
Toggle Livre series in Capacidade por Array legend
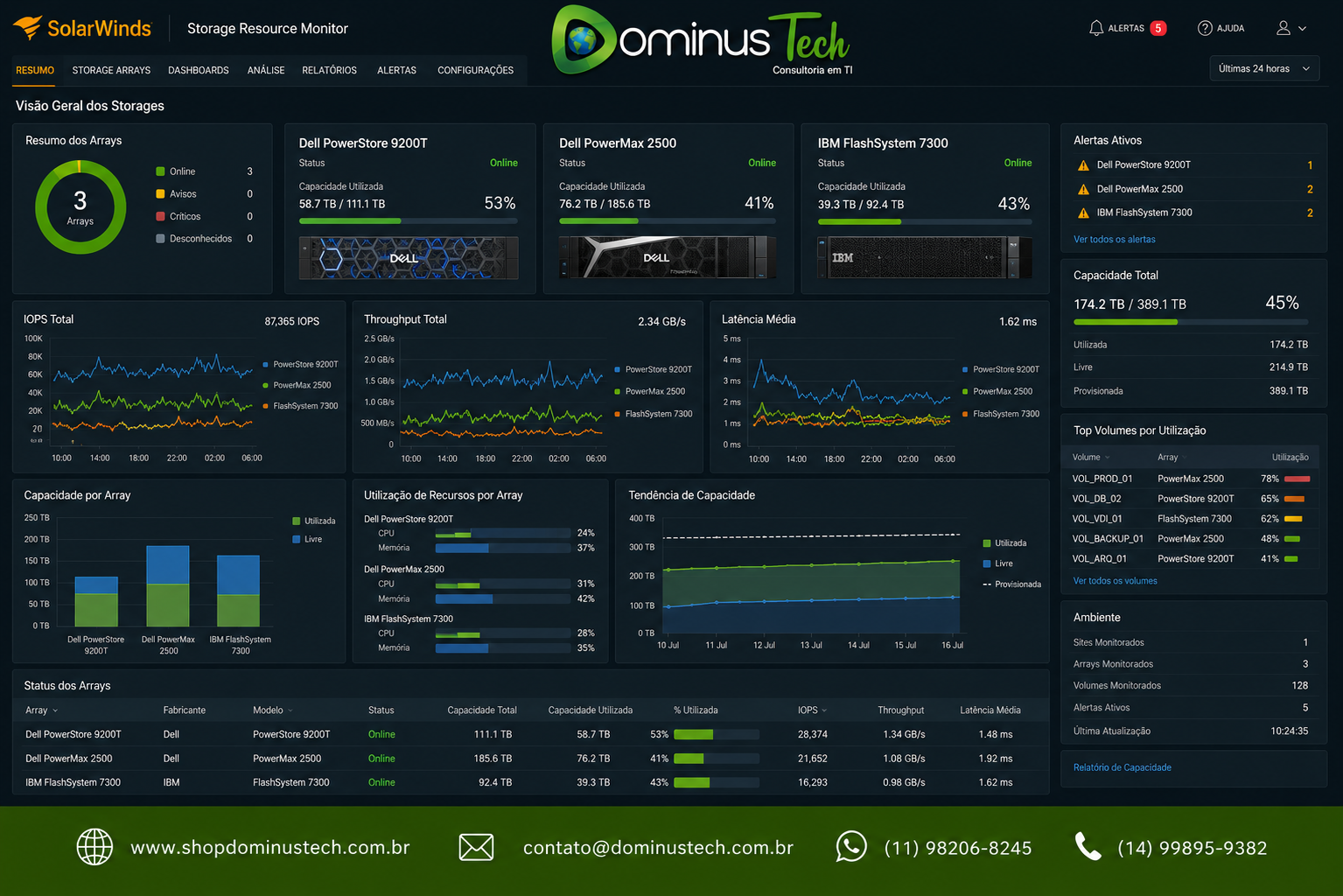(x=307, y=539)
